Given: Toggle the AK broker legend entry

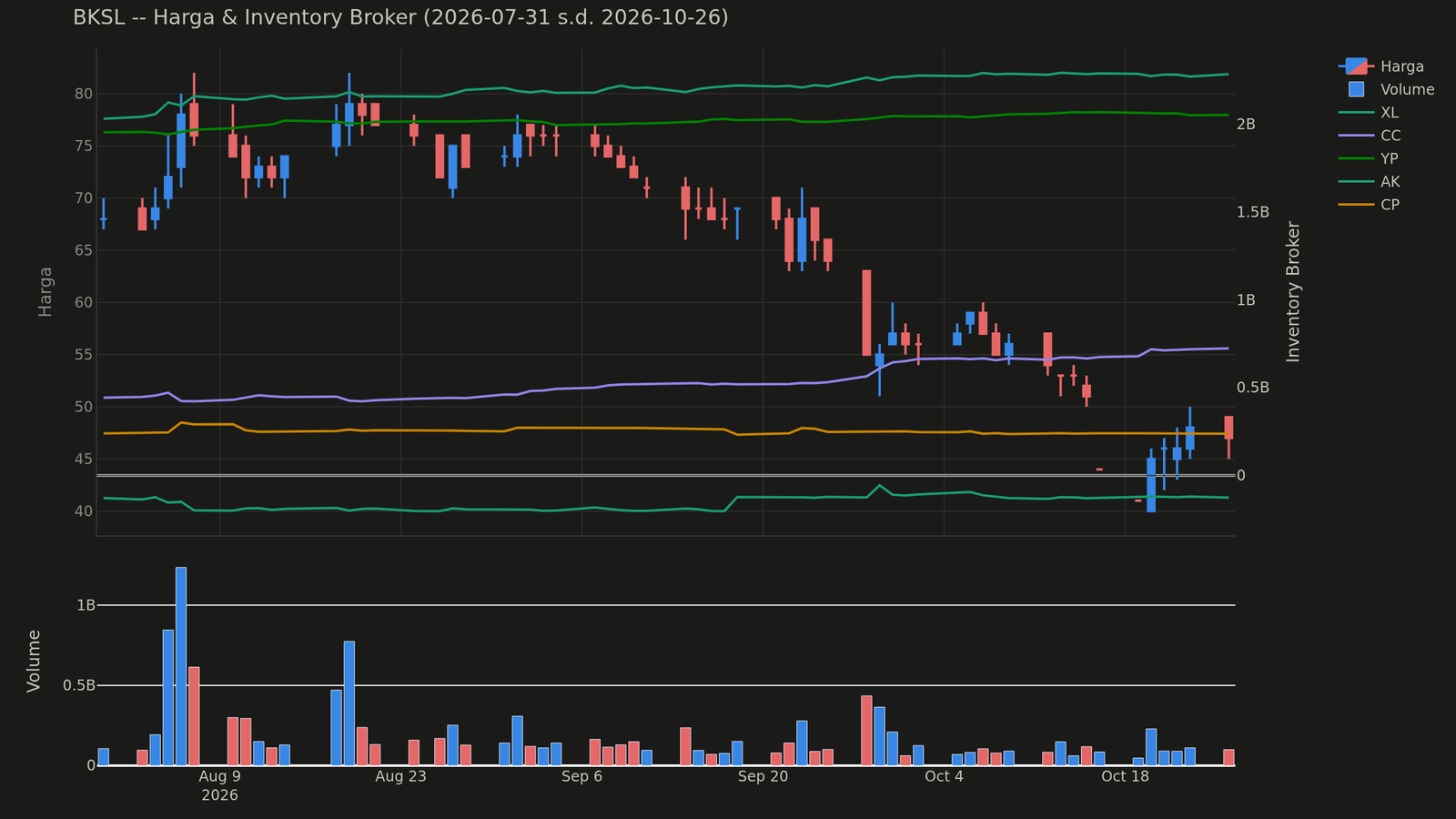Looking at the screenshot, I should [1370, 182].
